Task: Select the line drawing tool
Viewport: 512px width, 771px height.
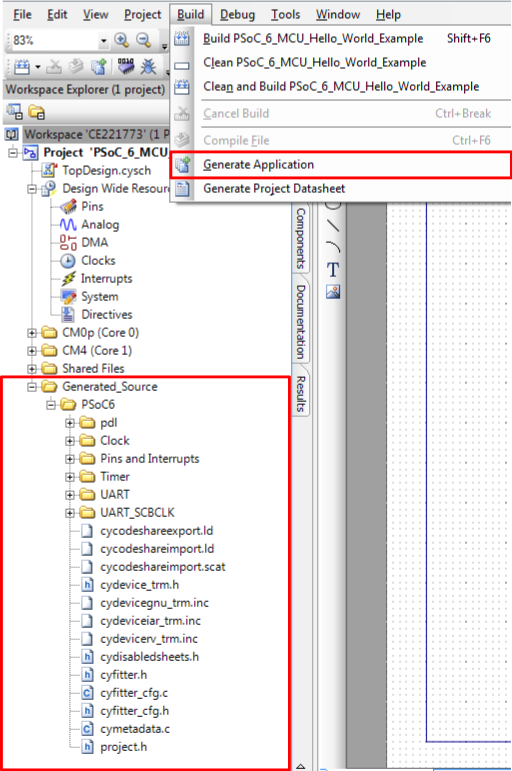Action: 333,225
